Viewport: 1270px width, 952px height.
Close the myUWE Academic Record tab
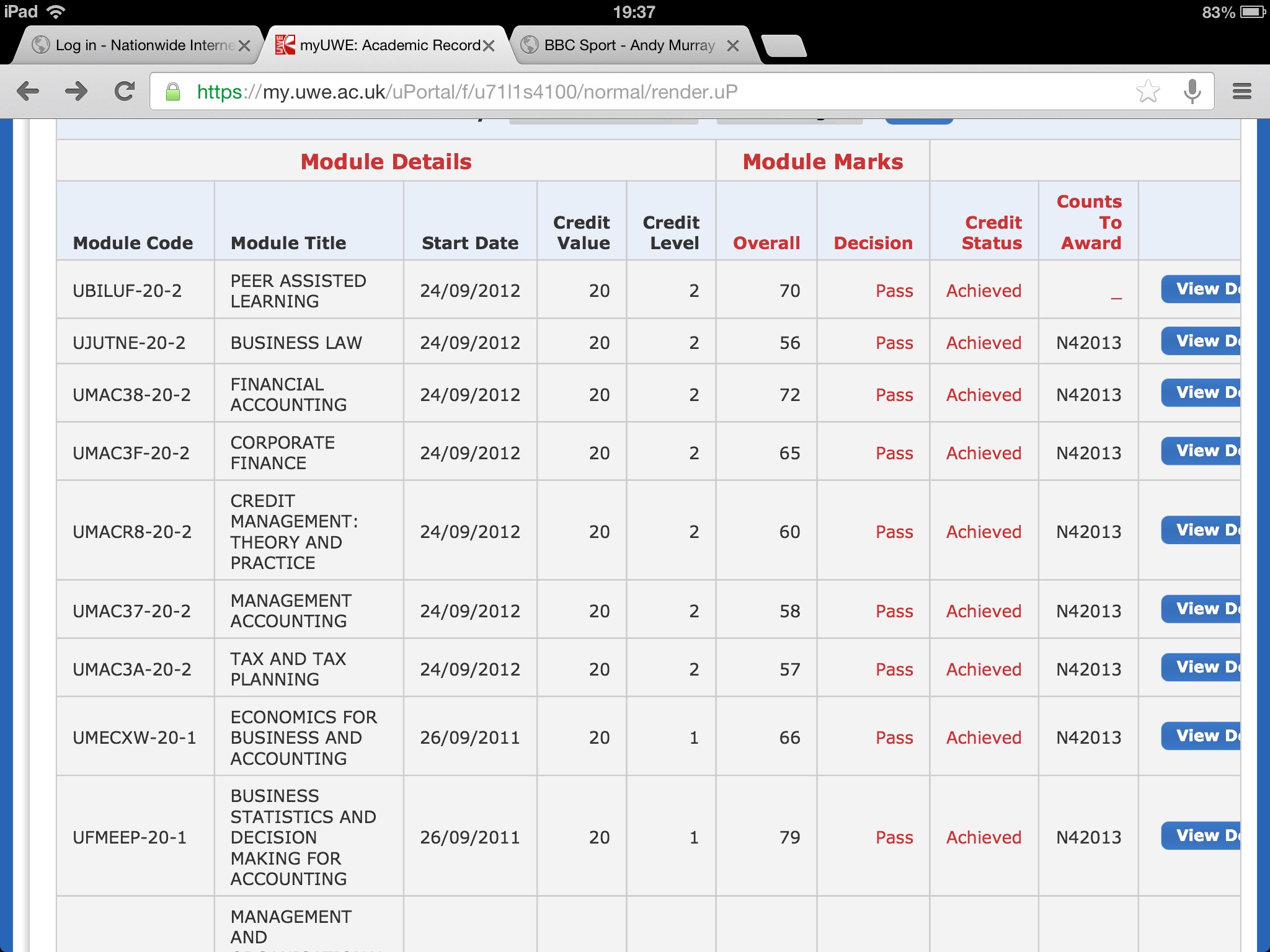489,46
